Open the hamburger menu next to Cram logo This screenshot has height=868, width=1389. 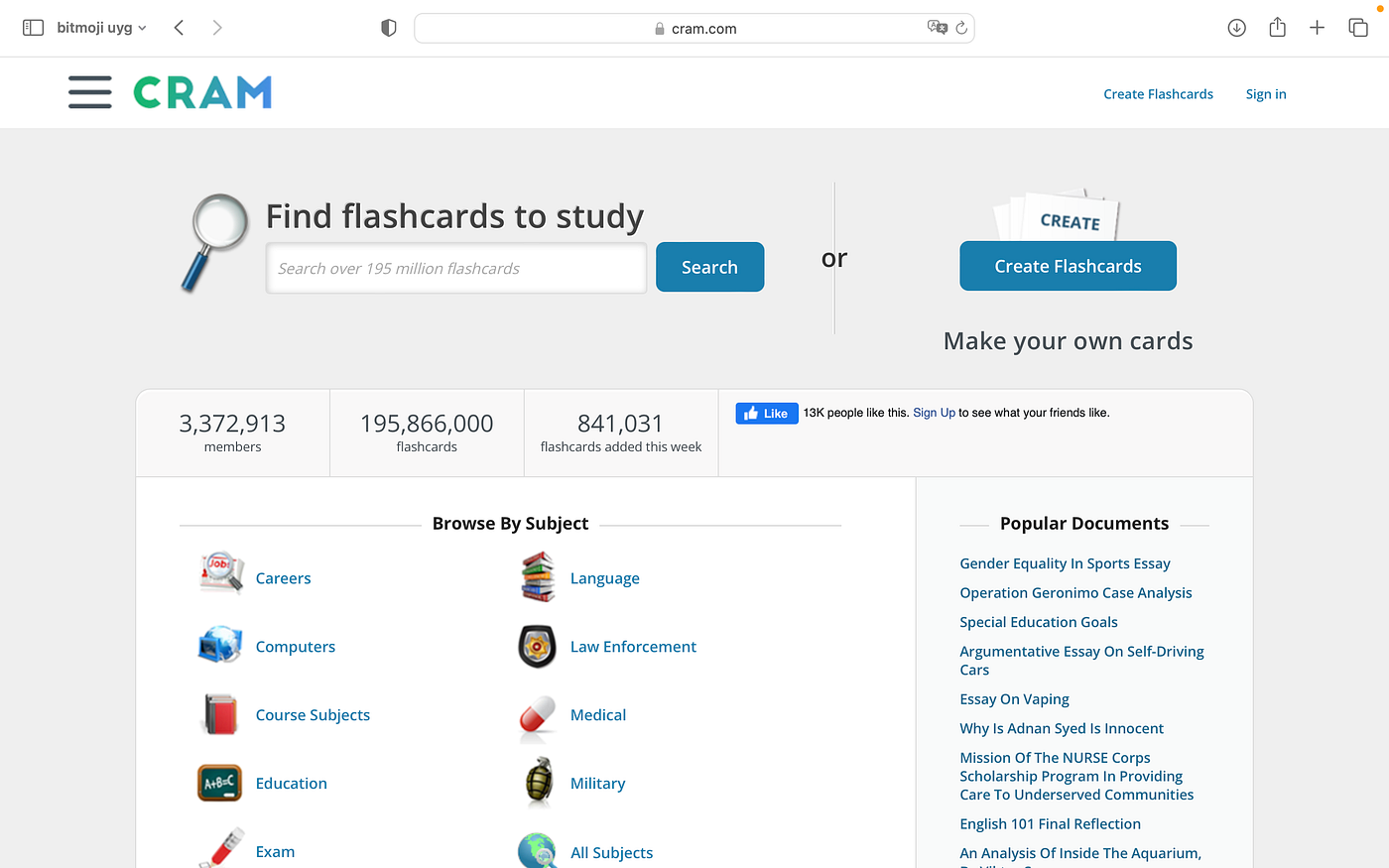point(90,92)
